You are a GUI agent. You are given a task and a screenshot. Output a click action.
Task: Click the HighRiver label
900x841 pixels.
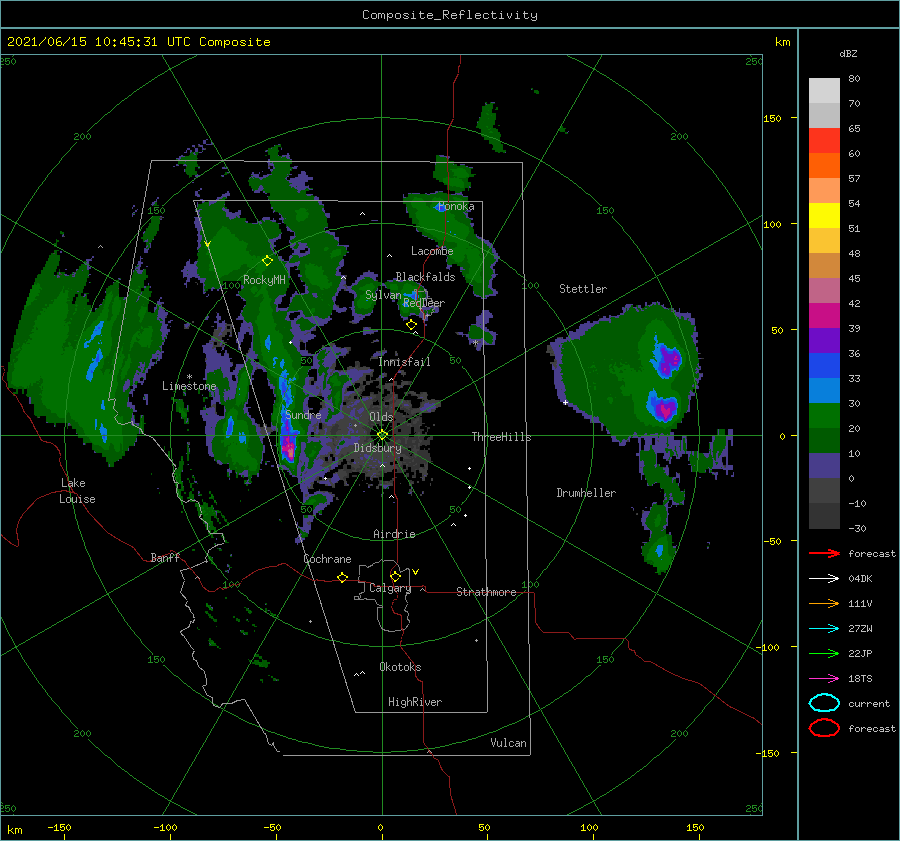[415, 702]
